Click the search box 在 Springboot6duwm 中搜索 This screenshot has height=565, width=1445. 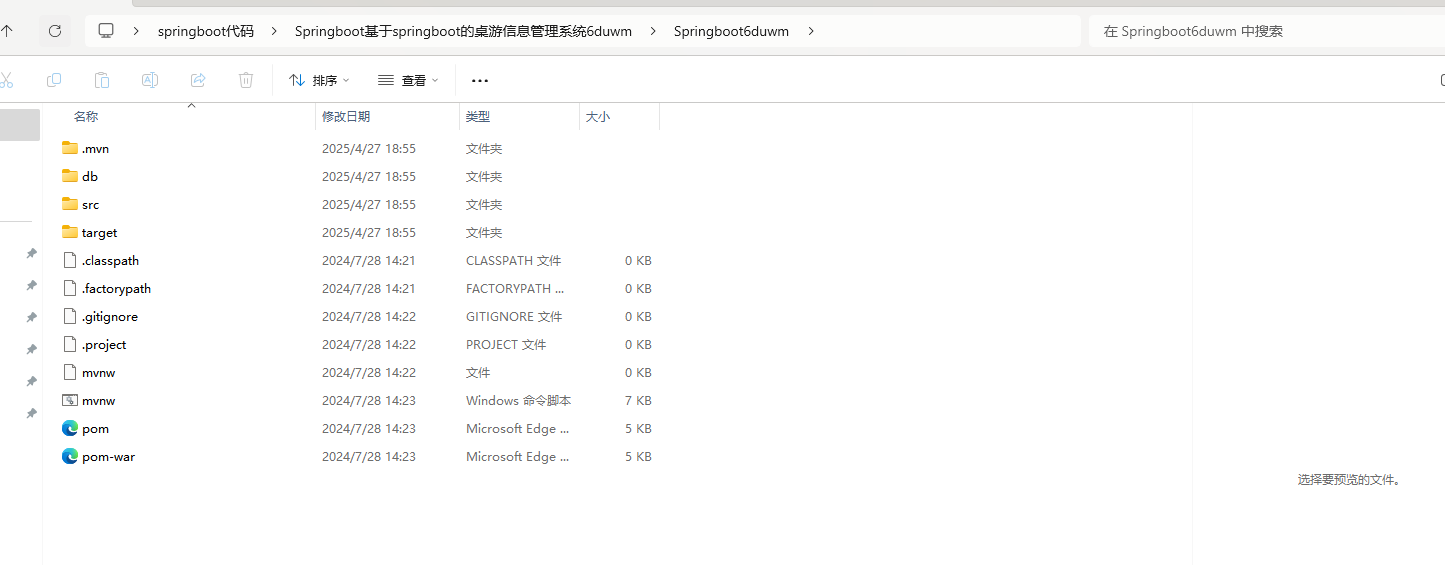tap(1266, 31)
